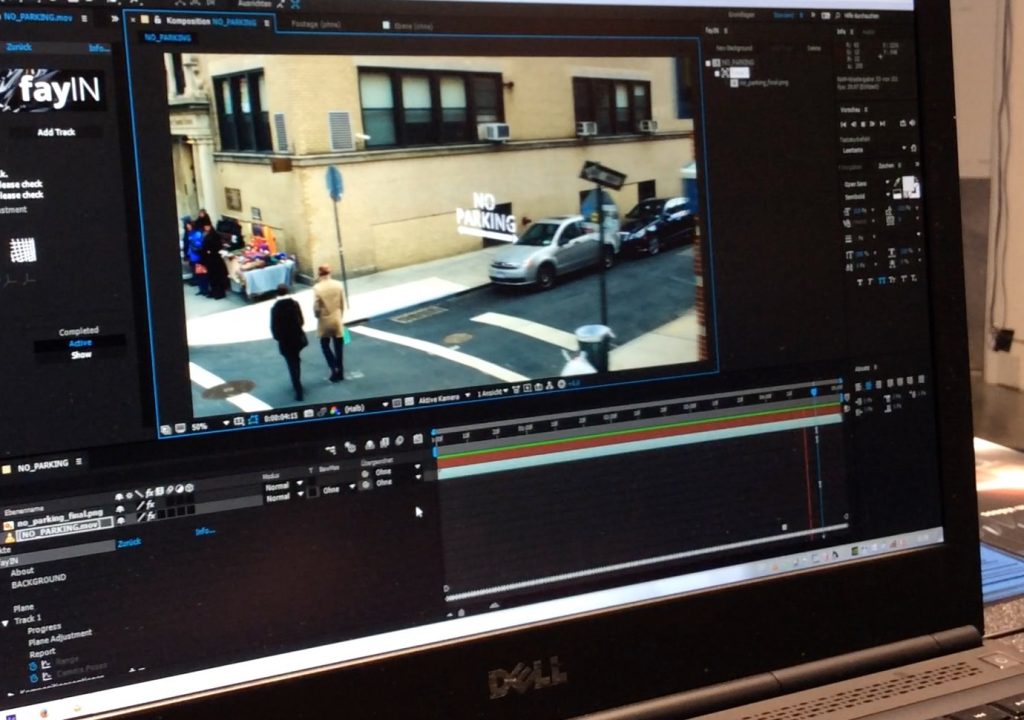This screenshot has width=1024, height=720.
Task: Click the show channel color icon
Action: [x=335, y=411]
